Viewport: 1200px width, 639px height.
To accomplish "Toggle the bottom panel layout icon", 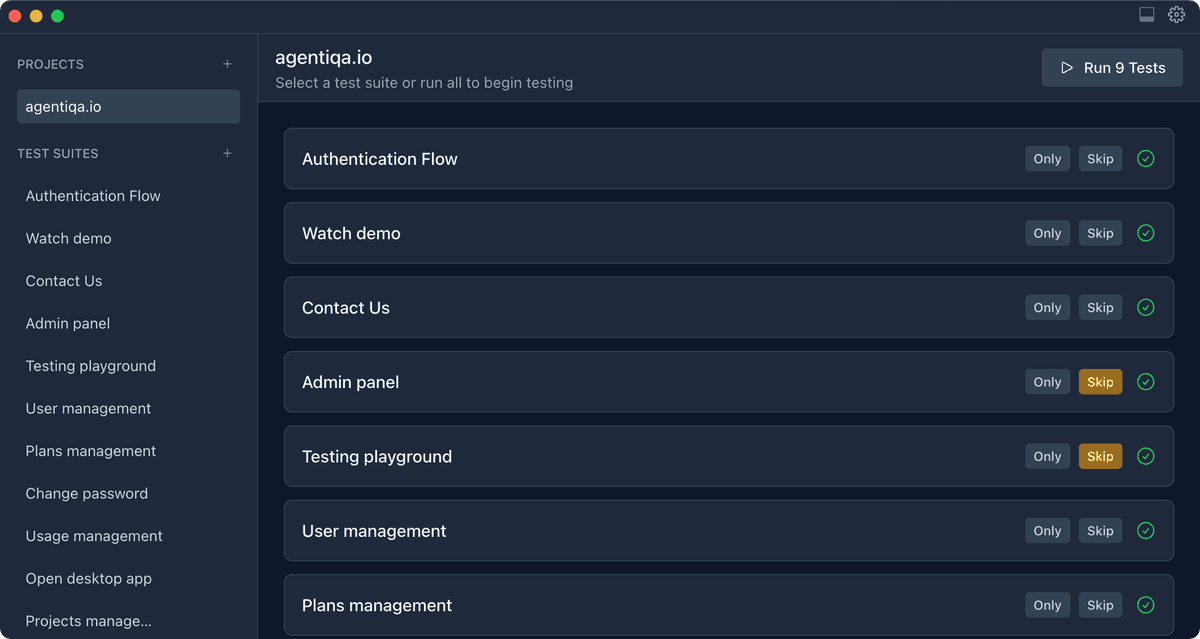I will tap(1147, 14).
